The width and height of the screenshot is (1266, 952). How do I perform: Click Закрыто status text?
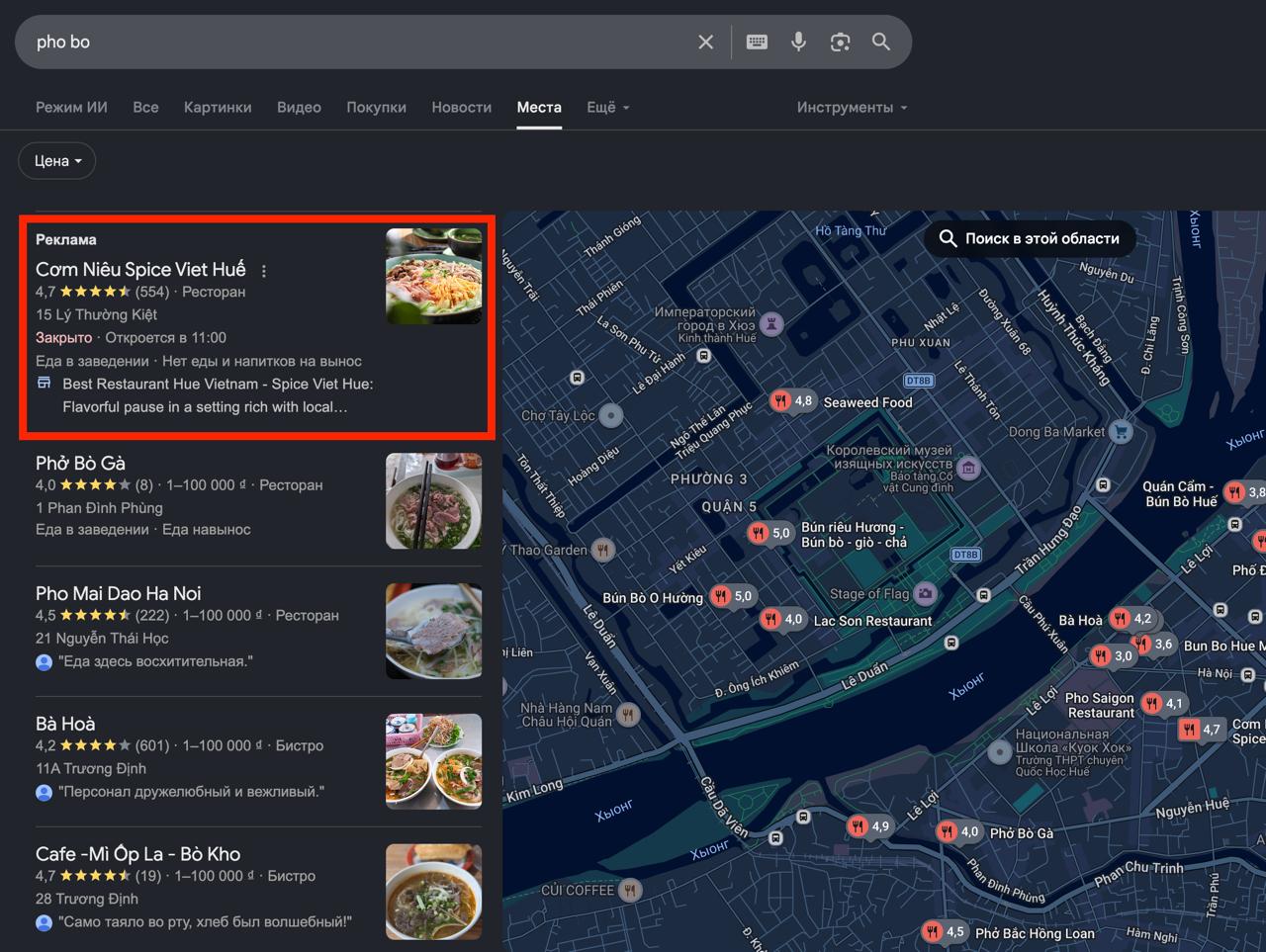[x=63, y=338]
